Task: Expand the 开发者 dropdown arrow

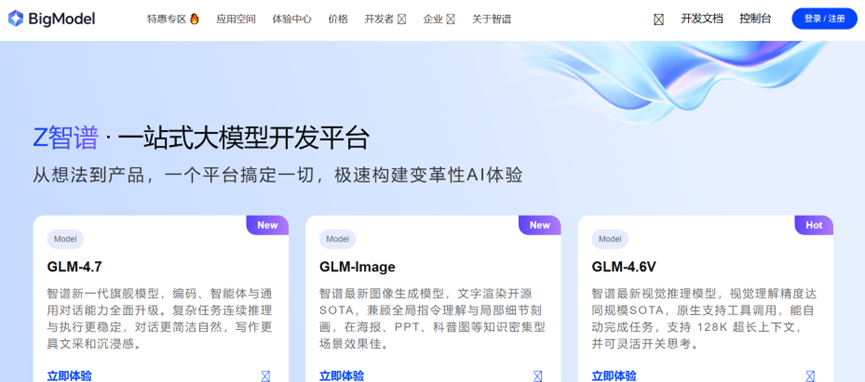Action: coord(402,19)
